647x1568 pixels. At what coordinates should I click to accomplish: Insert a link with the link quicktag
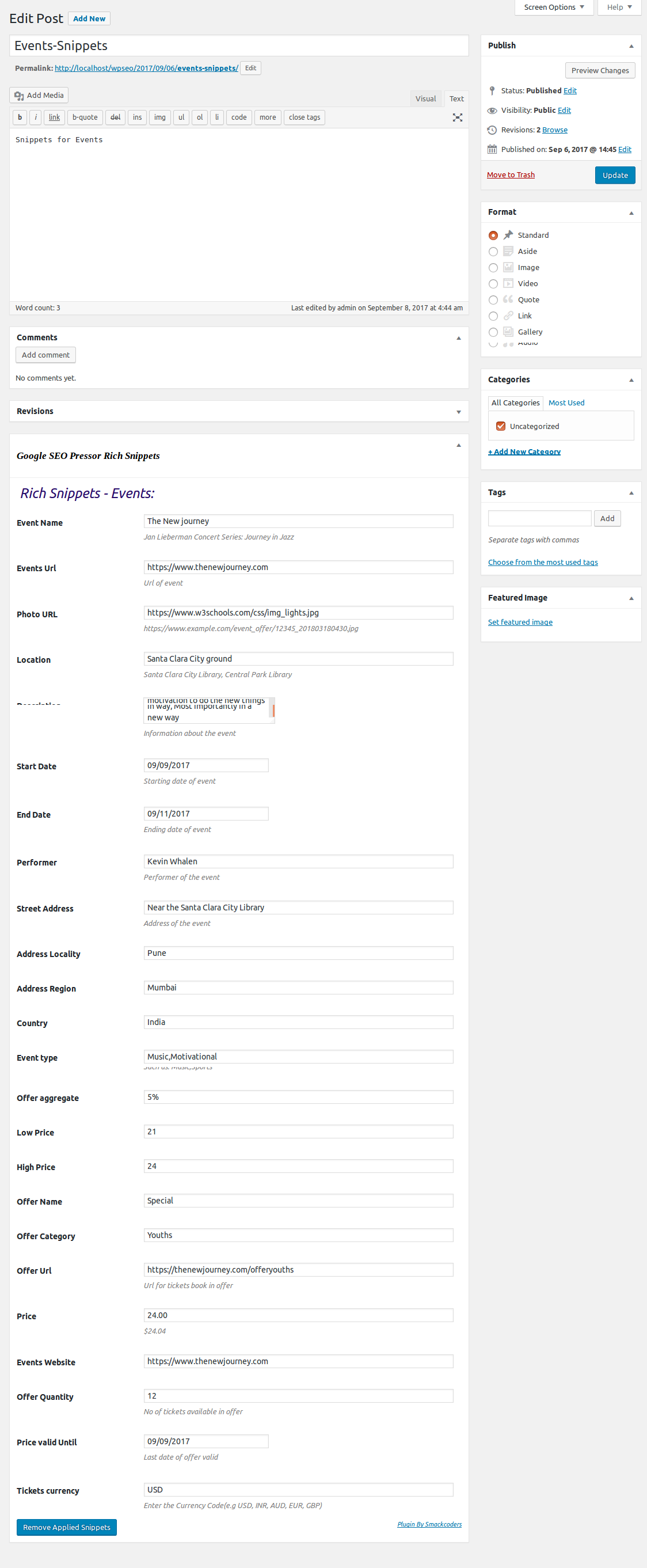[x=54, y=117]
